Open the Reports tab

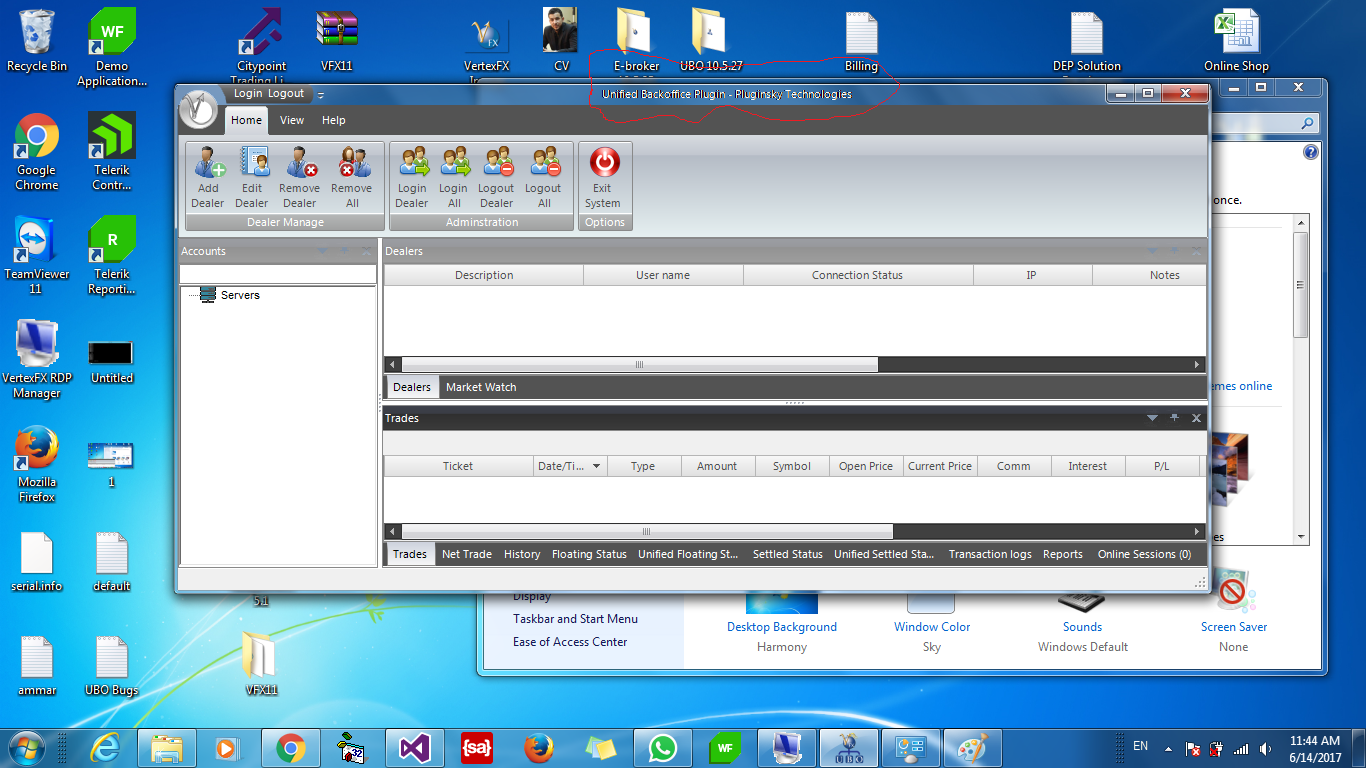(1063, 554)
